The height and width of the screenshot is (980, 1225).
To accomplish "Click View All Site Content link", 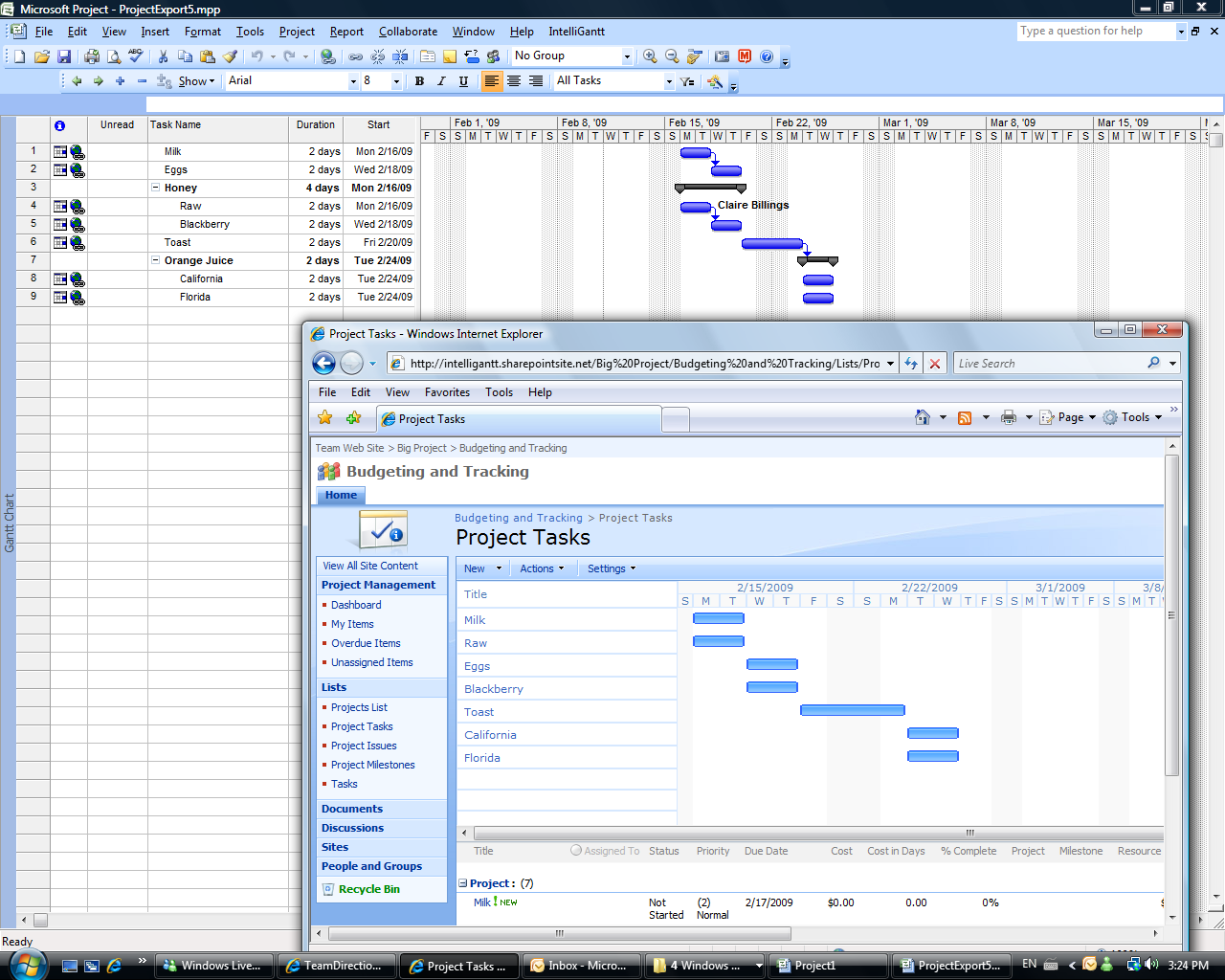I will click(370, 566).
